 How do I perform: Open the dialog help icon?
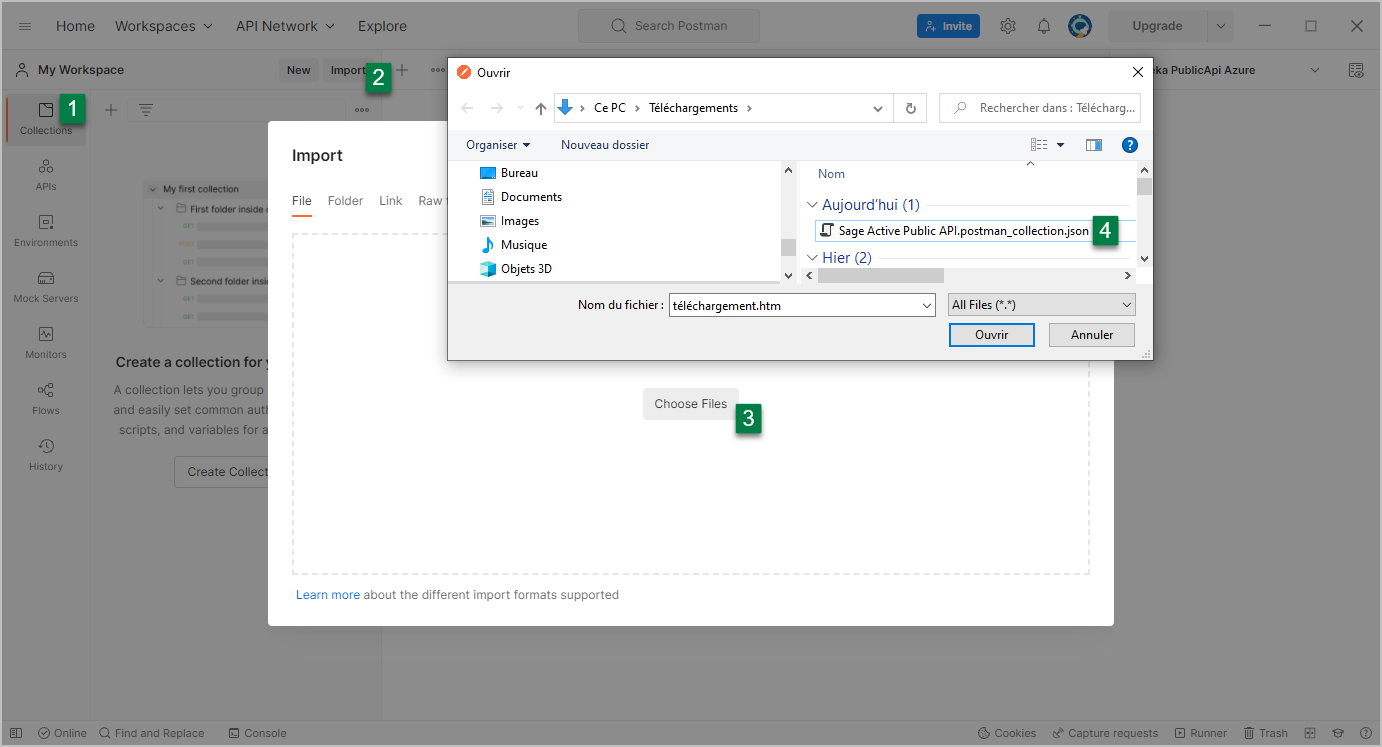click(x=1130, y=145)
